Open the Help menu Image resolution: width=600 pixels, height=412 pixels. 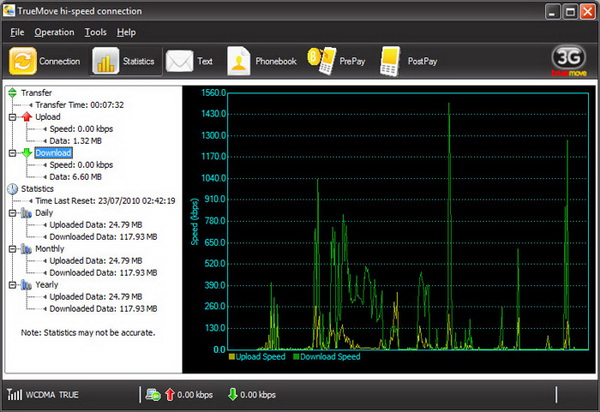pyautogui.click(x=126, y=32)
